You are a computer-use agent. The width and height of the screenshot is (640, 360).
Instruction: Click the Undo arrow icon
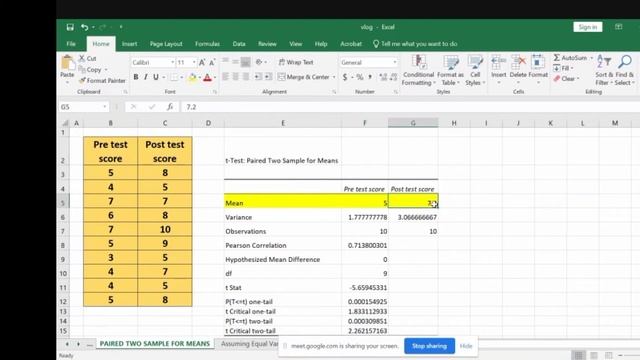tap(84, 27)
